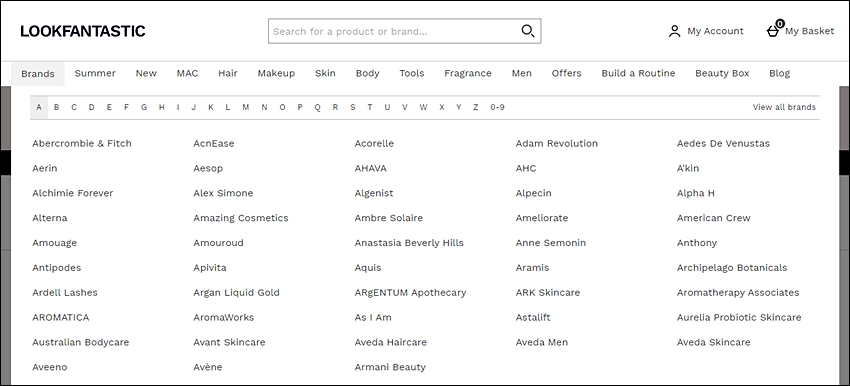Open Adam Revolution brand

coord(557,144)
